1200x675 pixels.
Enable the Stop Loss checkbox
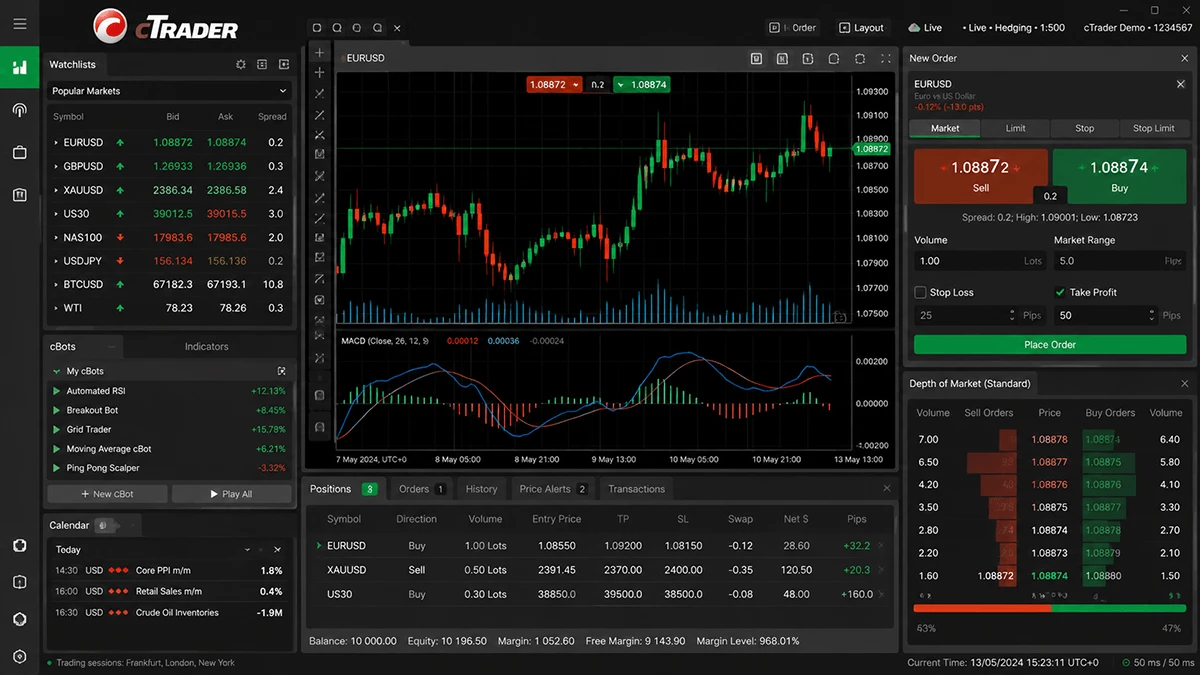(x=920, y=292)
